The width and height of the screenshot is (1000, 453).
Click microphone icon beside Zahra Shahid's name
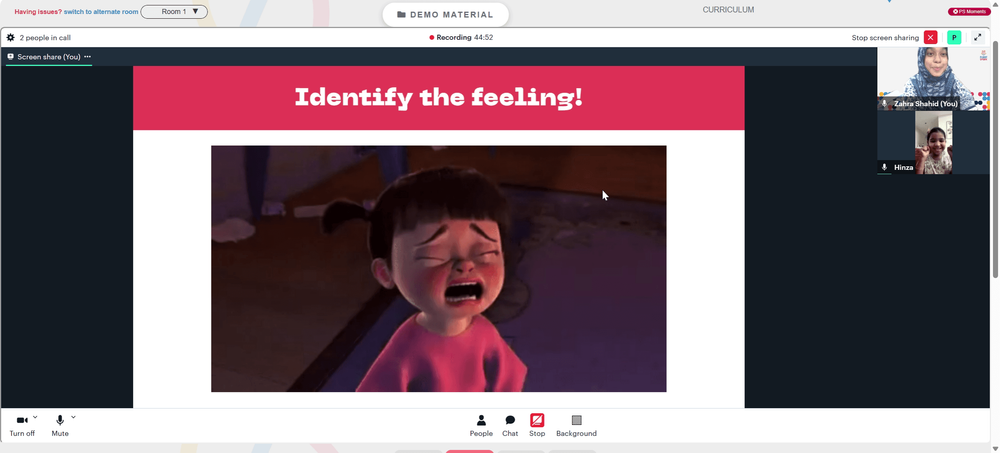[x=884, y=103]
